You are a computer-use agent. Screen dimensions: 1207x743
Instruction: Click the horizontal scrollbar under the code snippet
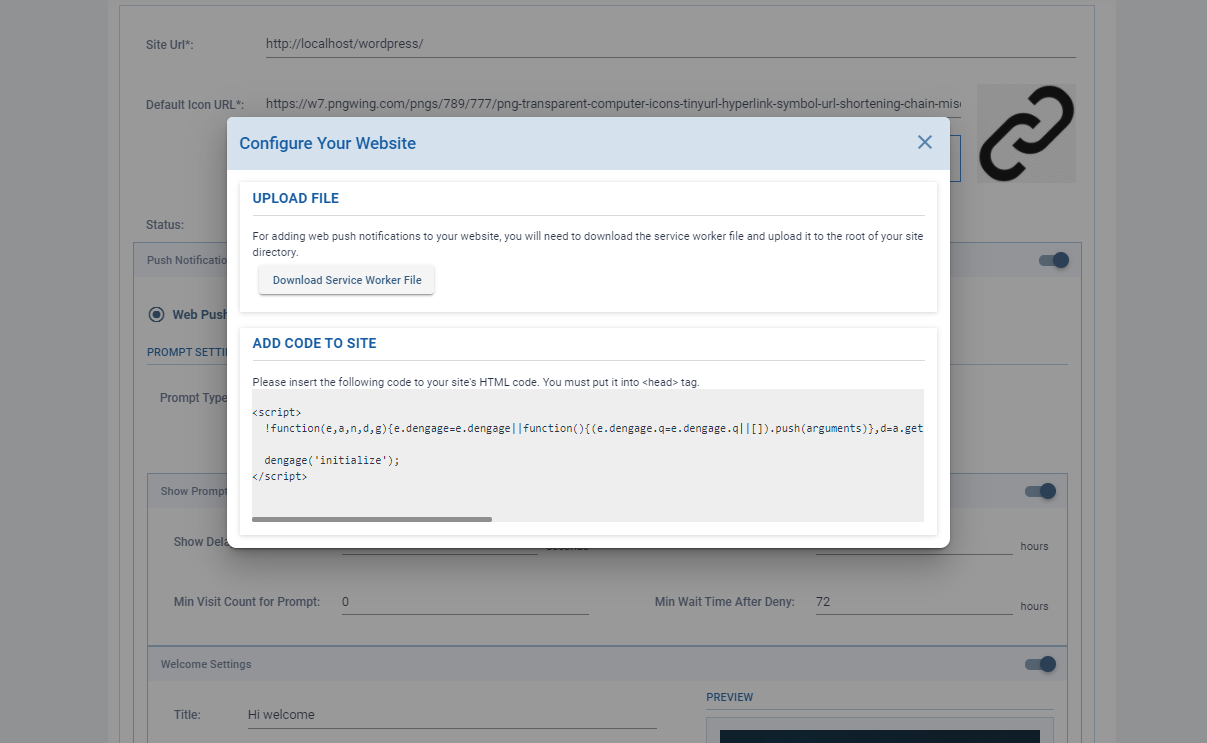[372, 519]
